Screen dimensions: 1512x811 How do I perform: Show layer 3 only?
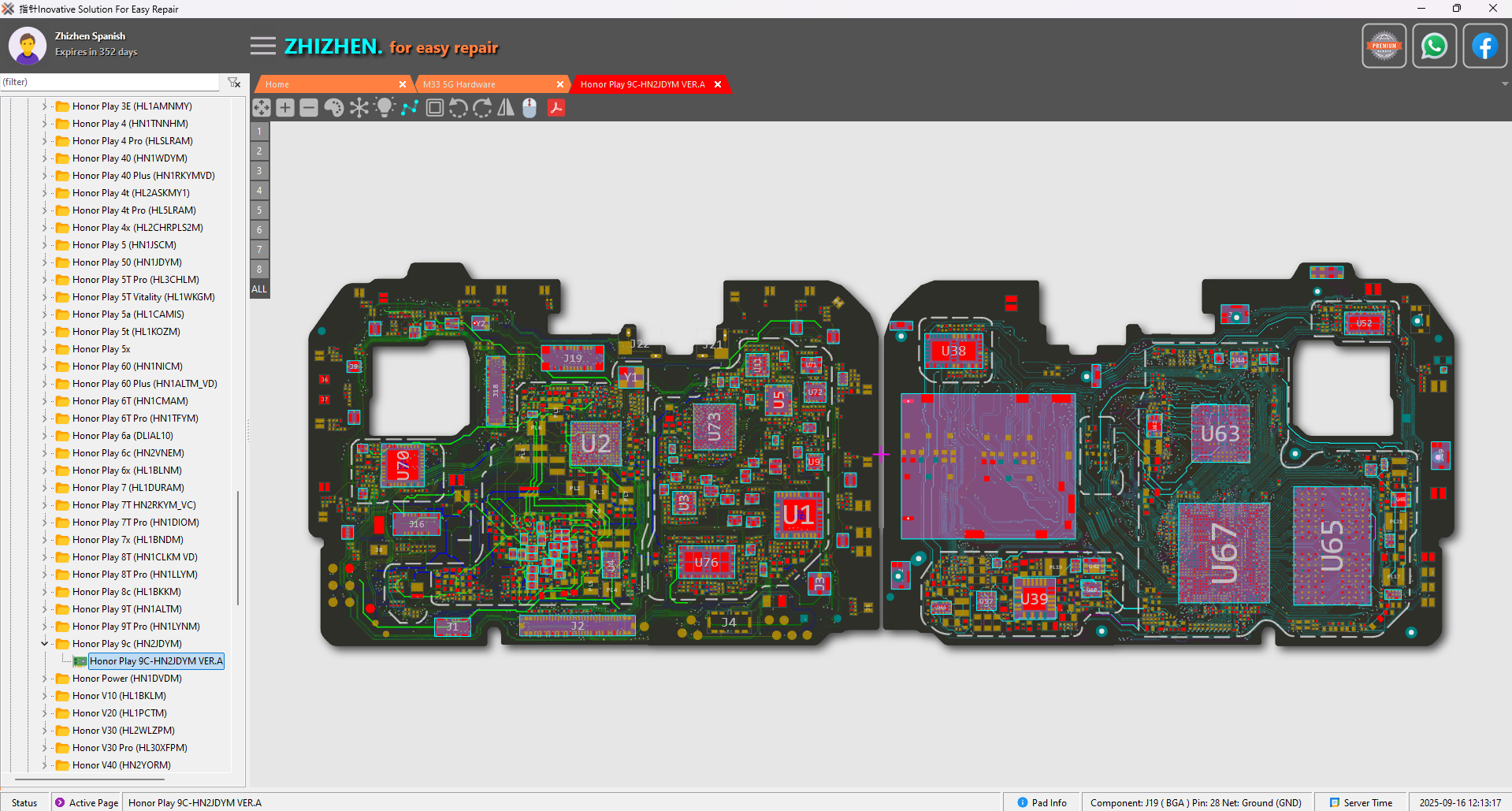click(x=259, y=171)
